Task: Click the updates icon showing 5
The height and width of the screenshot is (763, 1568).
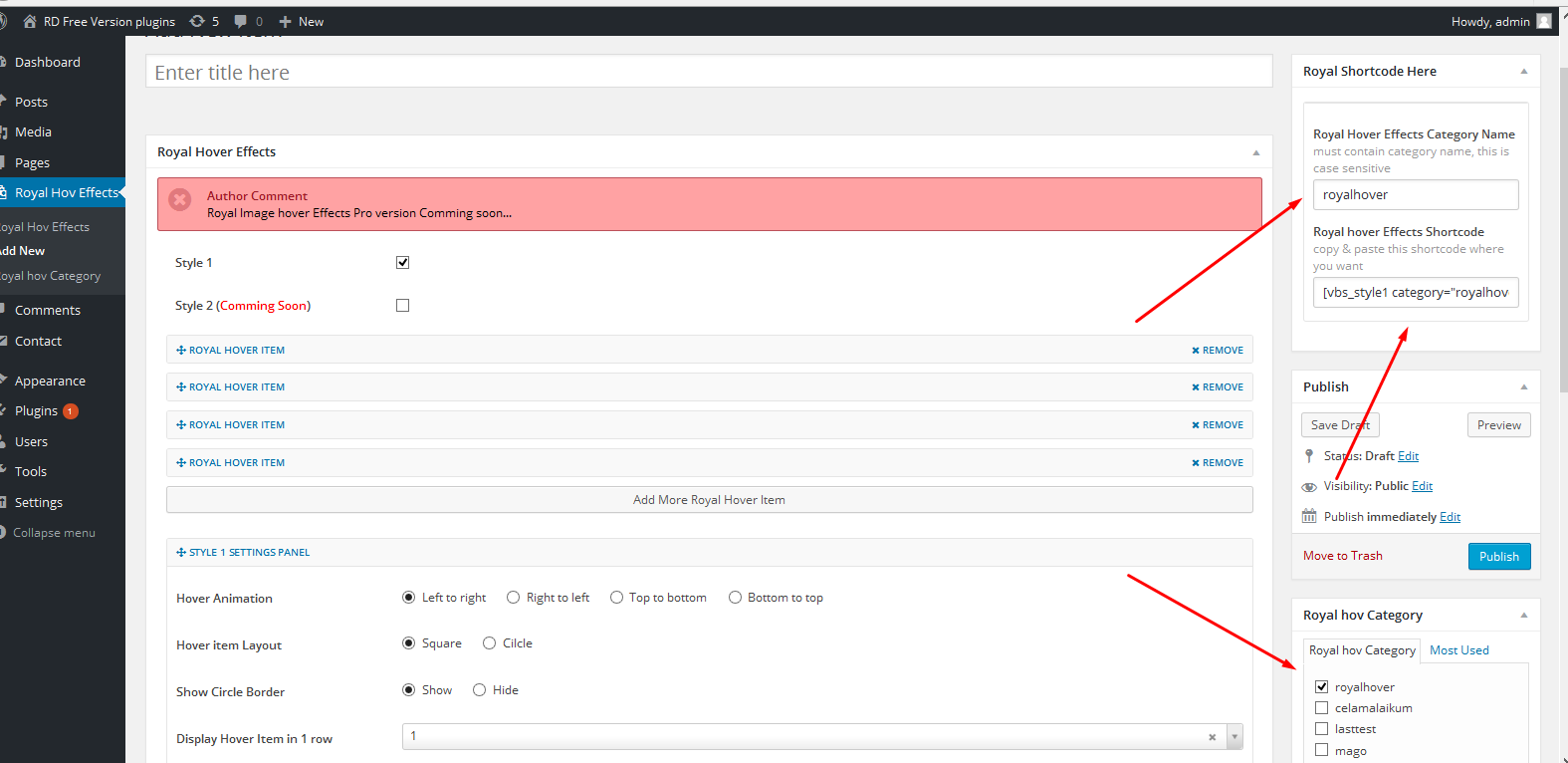Action: tap(197, 21)
